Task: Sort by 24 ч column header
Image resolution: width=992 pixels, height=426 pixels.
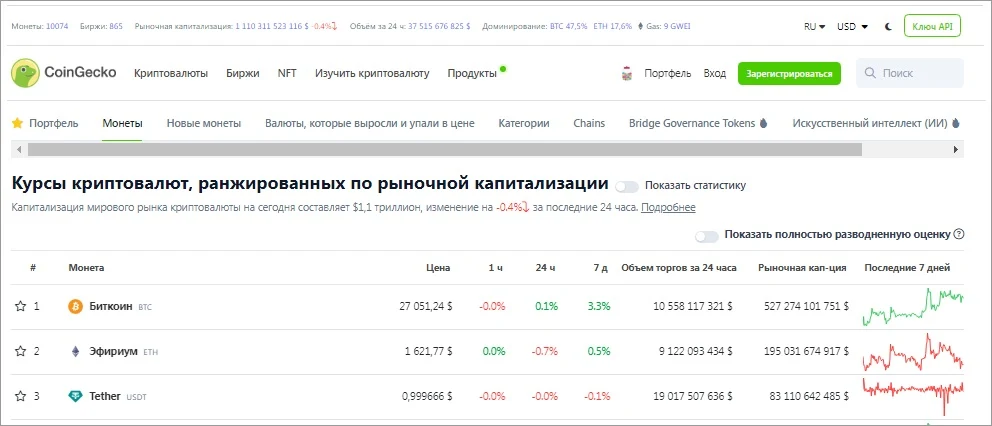Action: pyautogui.click(x=545, y=268)
